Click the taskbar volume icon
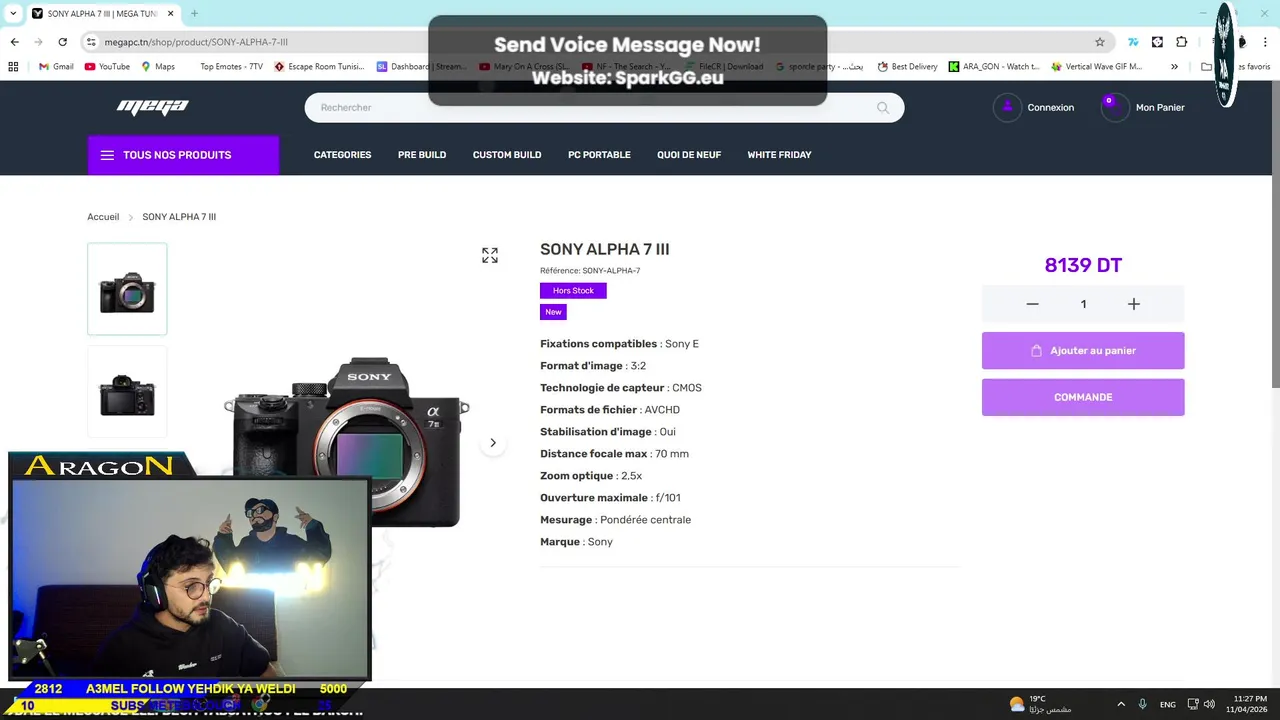Screen dimensions: 1280x720 (x=1209, y=704)
